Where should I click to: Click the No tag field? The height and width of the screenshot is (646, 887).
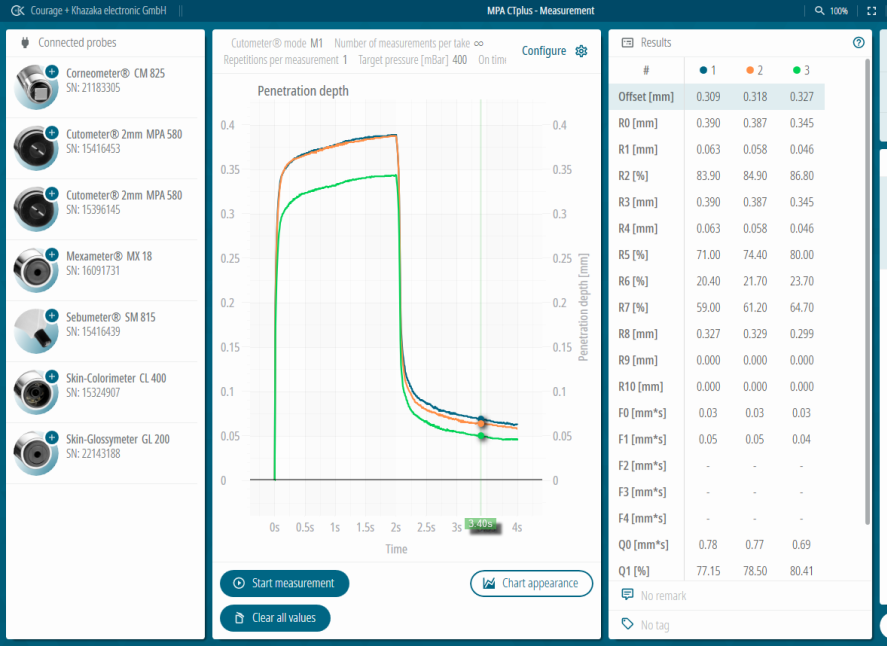[655, 625]
